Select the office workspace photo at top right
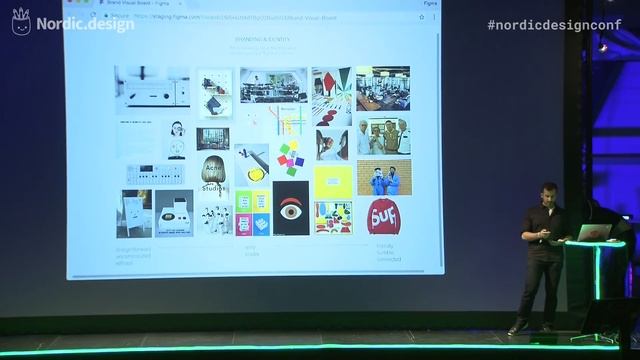The image size is (640, 360). [383, 89]
